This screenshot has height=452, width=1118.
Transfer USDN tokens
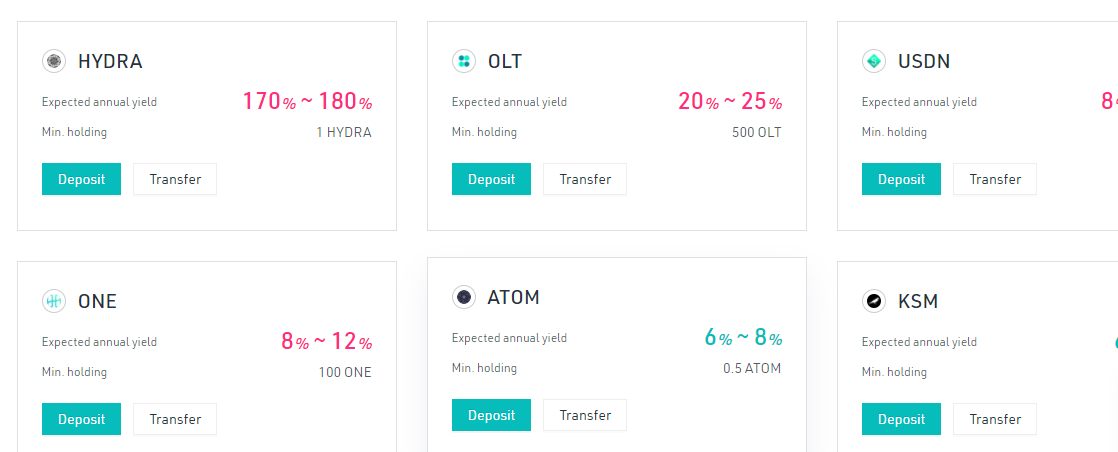pos(995,179)
